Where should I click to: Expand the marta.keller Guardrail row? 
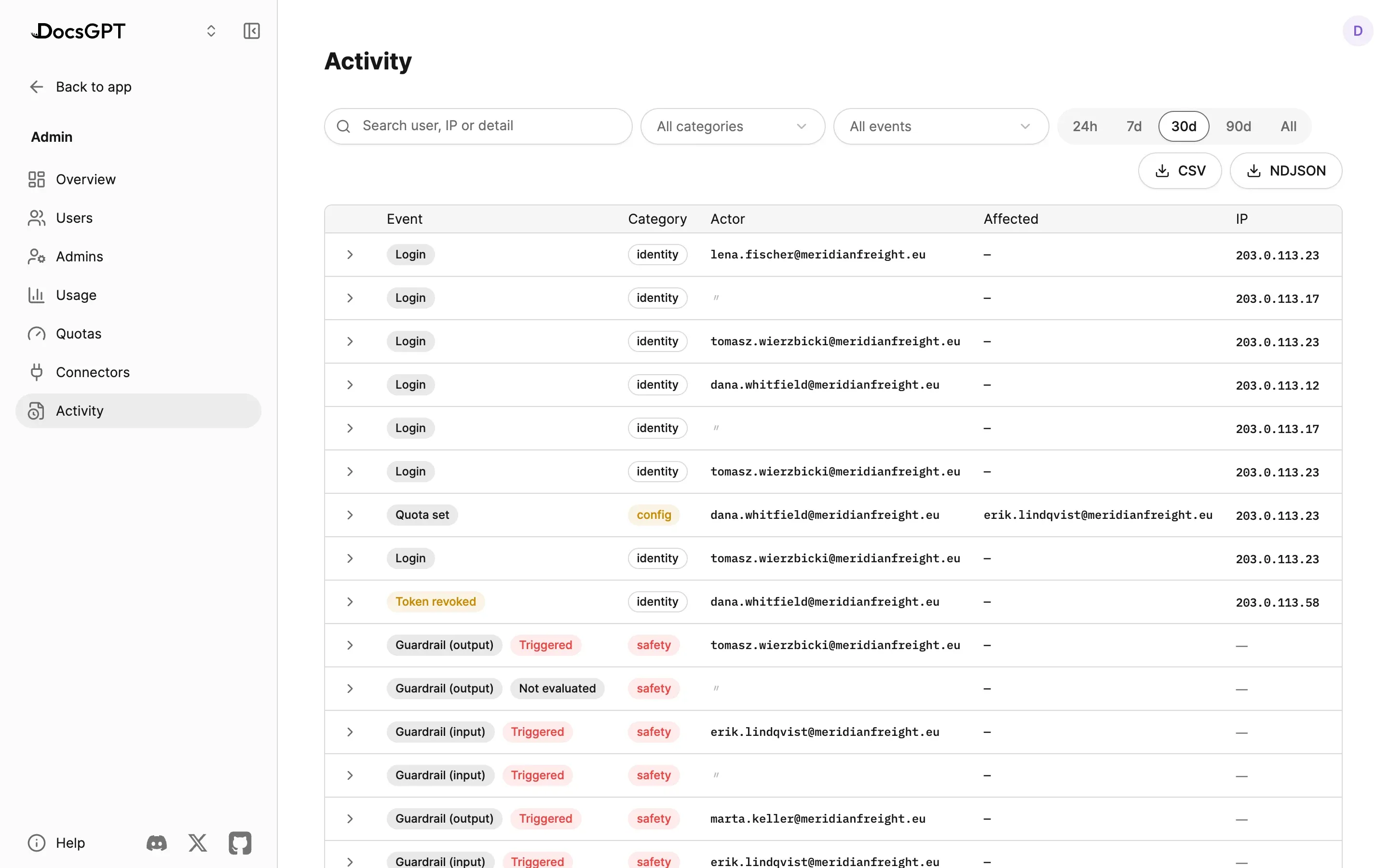coord(350,819)
